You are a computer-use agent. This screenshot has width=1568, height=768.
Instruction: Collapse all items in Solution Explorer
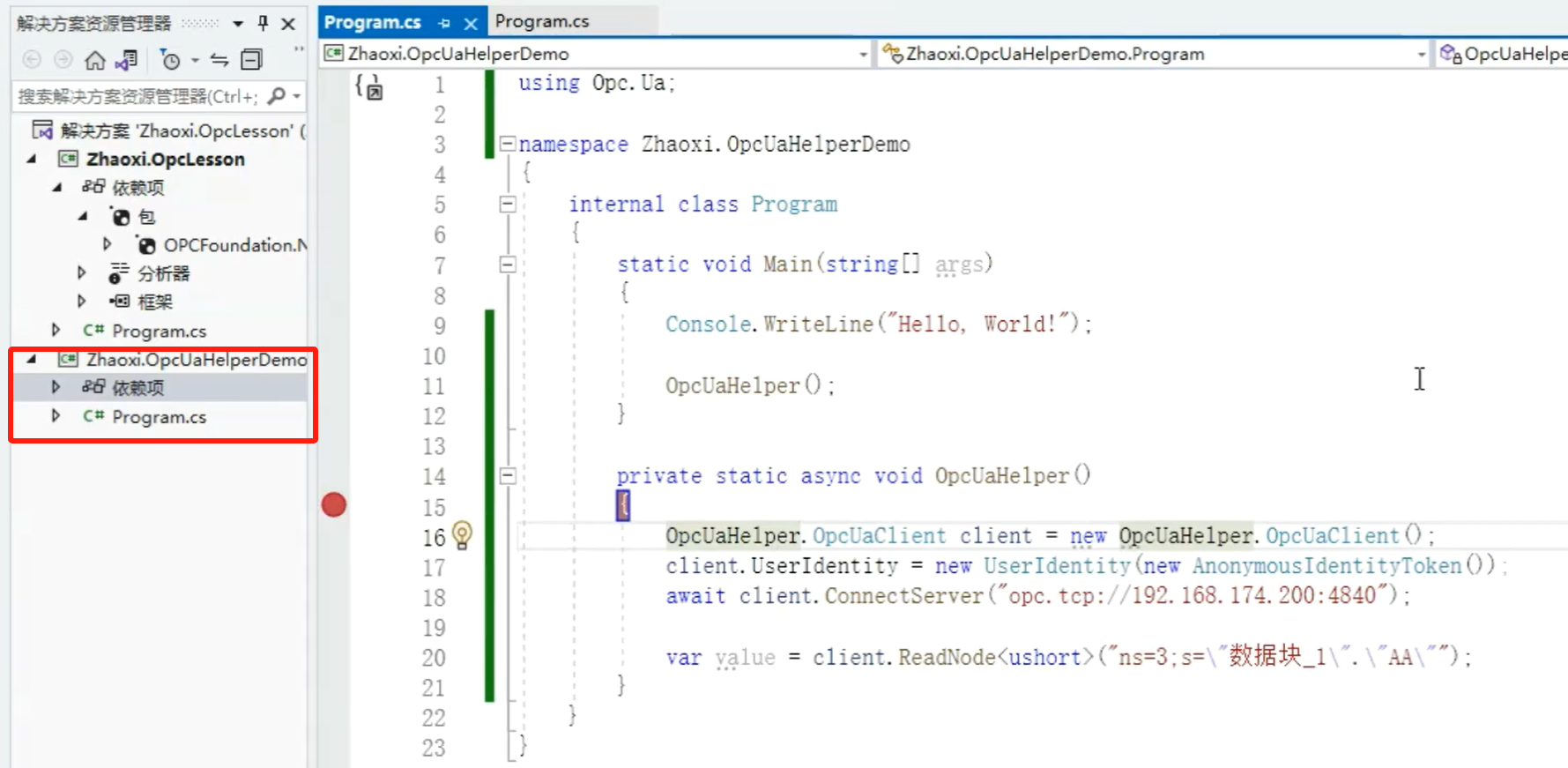tap(251, 60)
